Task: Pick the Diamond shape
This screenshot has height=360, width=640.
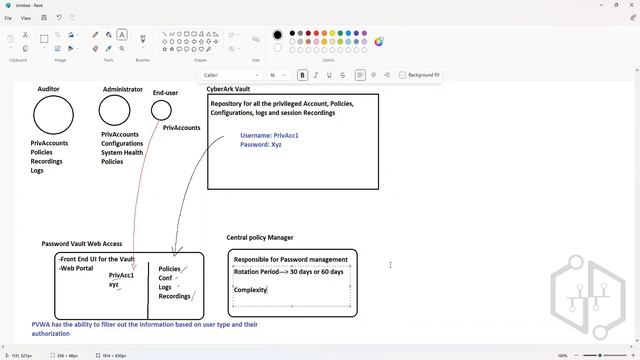Action: pos(164,42)
